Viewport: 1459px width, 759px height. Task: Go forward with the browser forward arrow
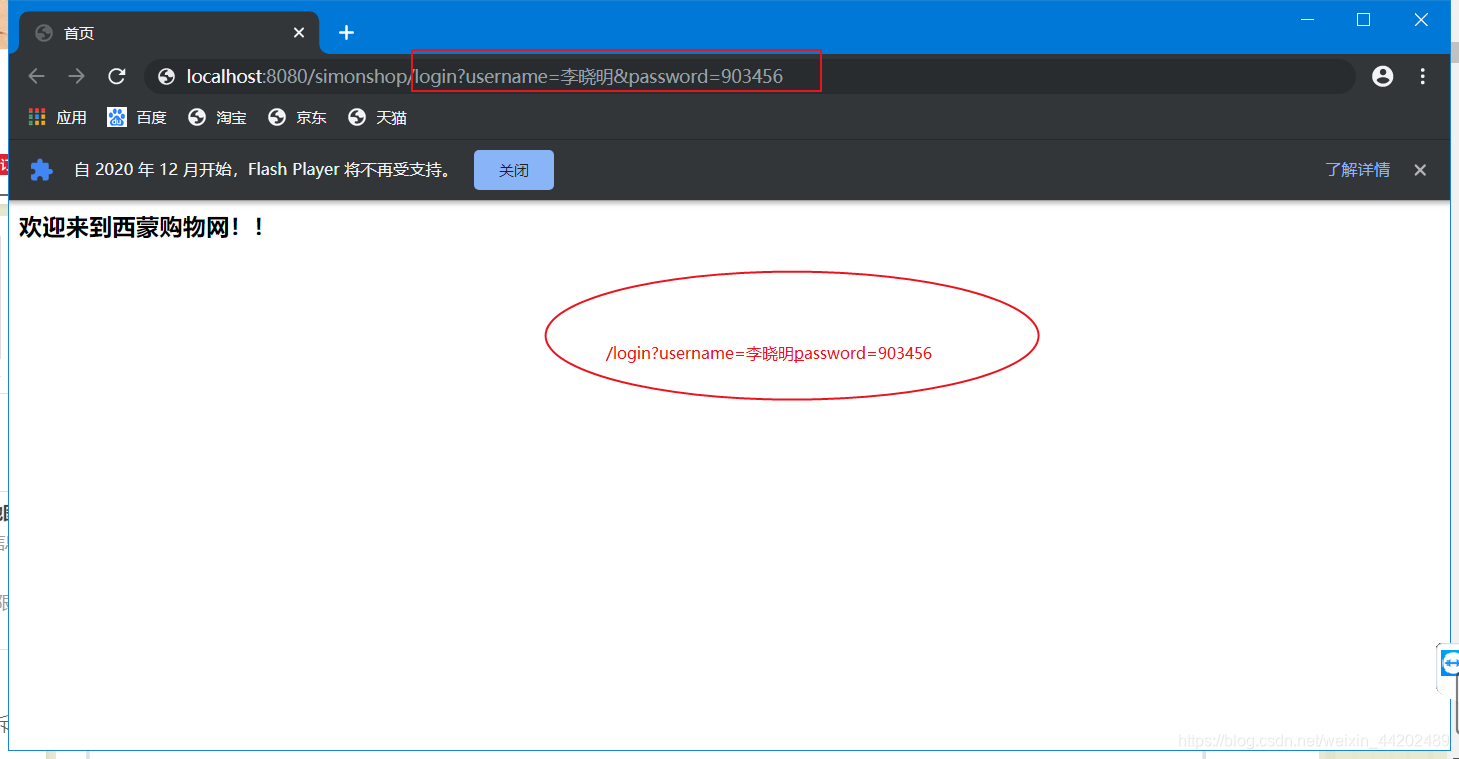pyautogui.click(x=77, y=76)
